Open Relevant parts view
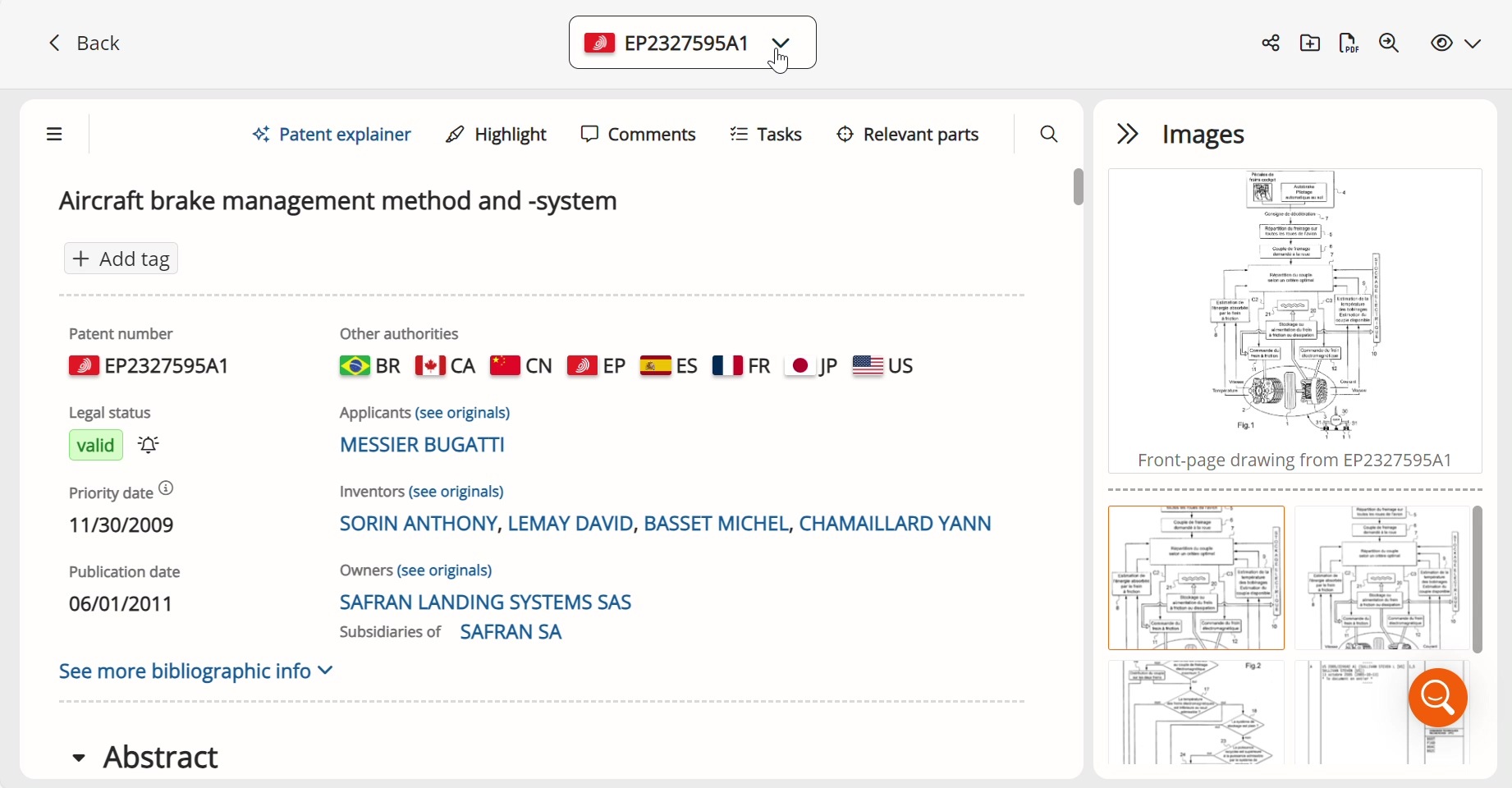1512x788 pixels. pyautogui.click(x=908, y=134)
